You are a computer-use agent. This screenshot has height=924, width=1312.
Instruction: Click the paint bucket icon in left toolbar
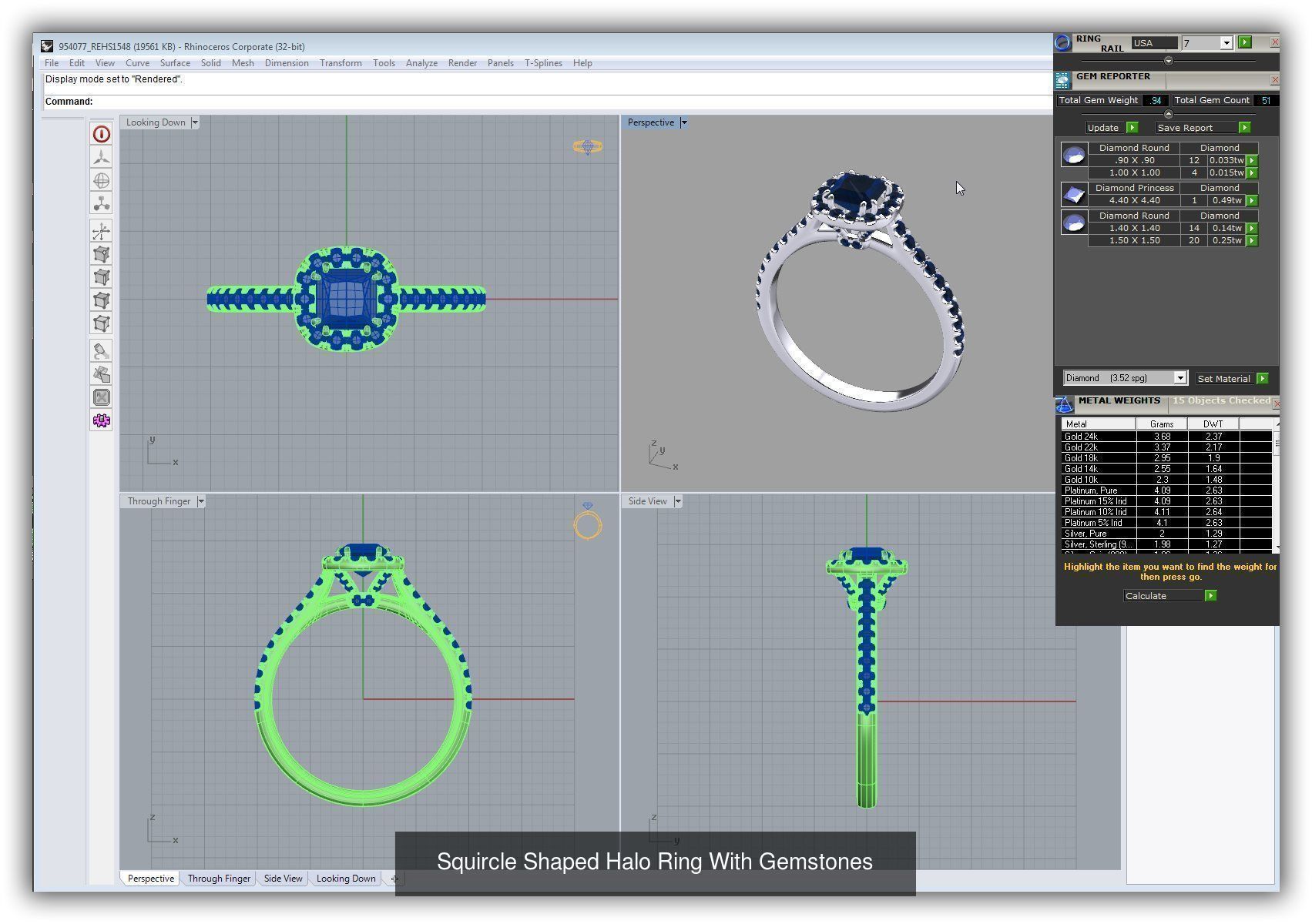[101, 351]
